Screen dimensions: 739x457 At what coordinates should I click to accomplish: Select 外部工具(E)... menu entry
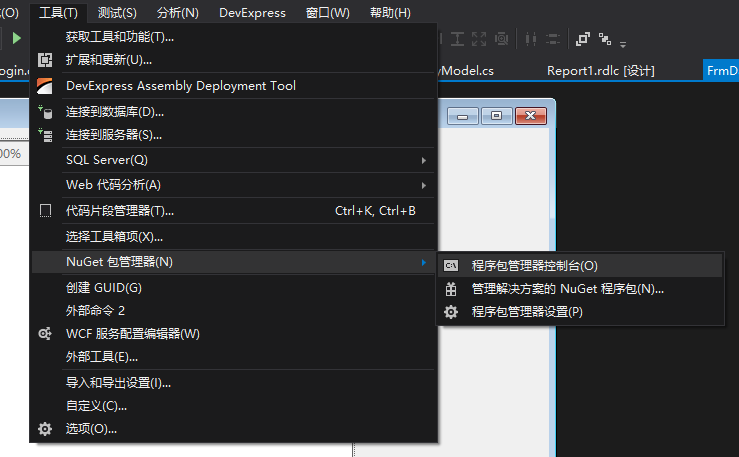tap(233, 357)
